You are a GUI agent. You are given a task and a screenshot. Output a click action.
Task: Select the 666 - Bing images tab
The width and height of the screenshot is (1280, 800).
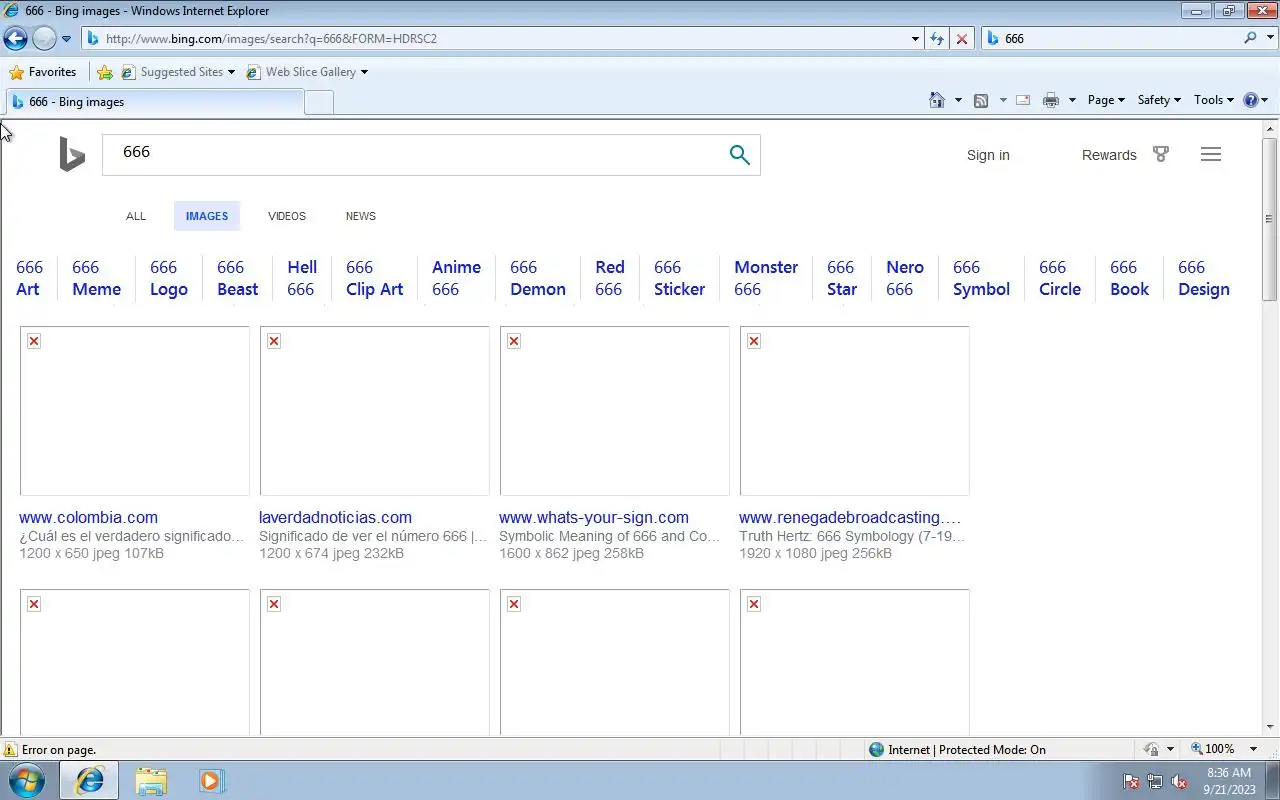coord(154,102)
